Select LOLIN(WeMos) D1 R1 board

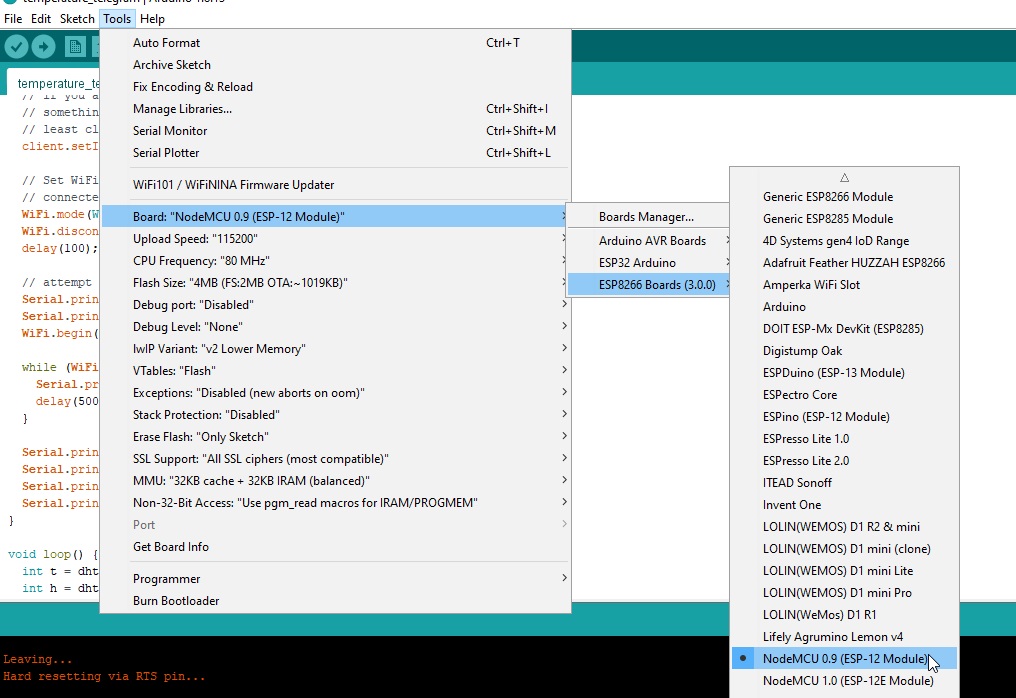(844, 616)
